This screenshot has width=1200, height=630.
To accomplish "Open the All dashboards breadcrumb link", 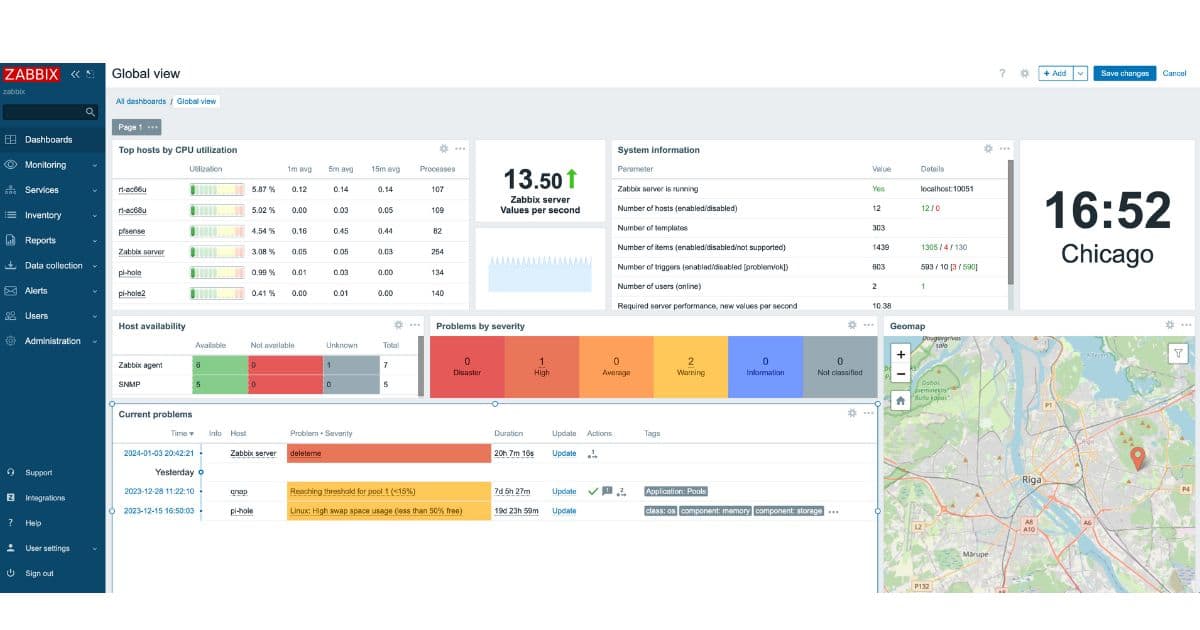I will [x=141, y=101].
